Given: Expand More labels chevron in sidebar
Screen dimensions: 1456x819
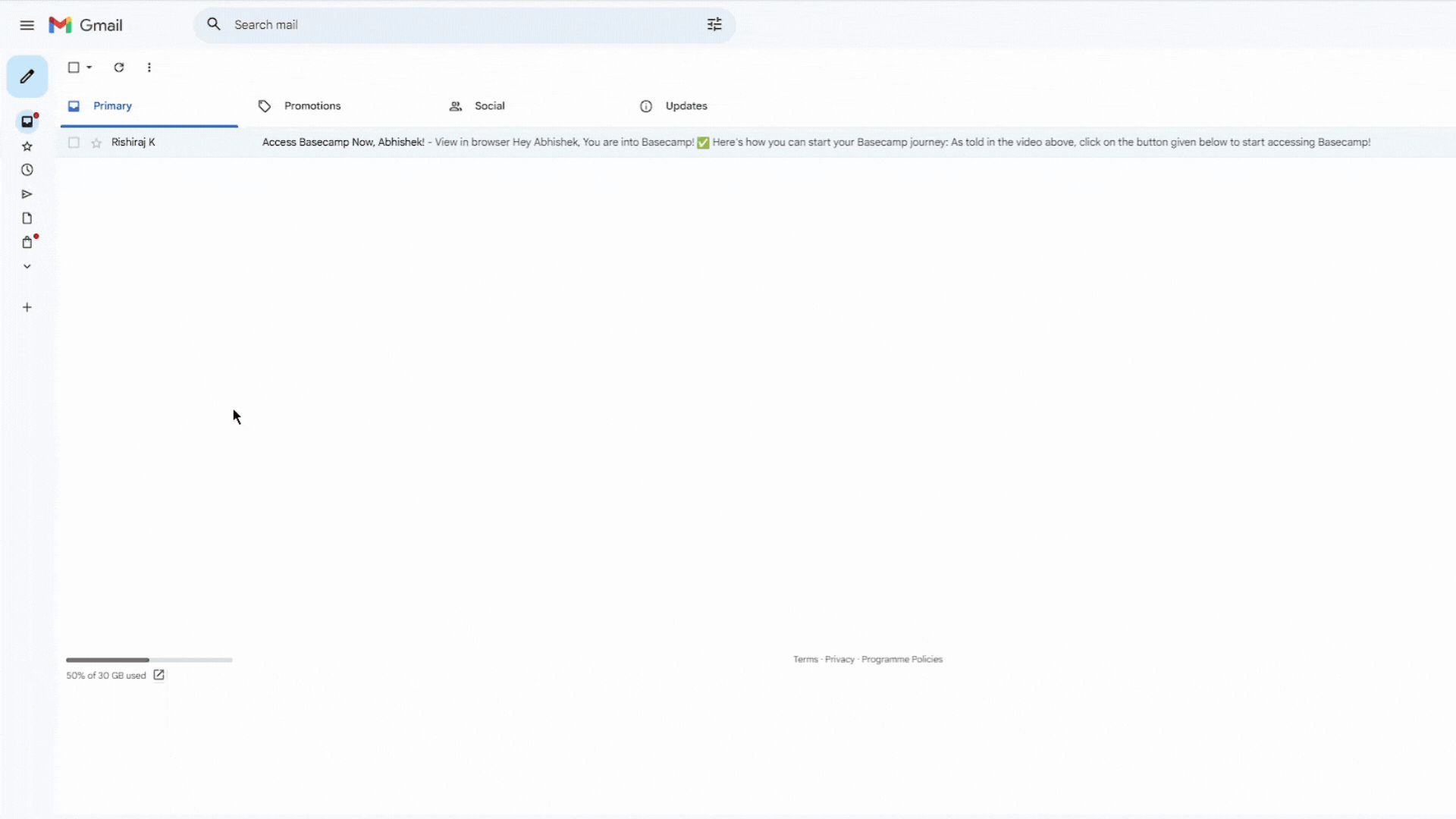Looking at the screenshot, I should (x=27, y=267).
